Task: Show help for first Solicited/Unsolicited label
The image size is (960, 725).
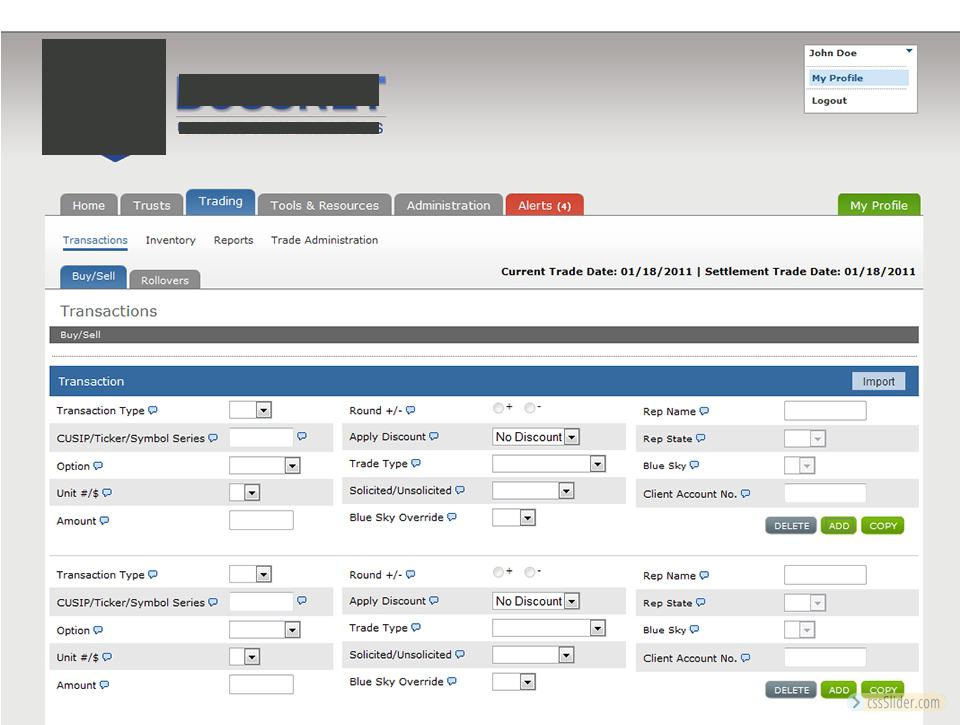Action: (460, 490)
